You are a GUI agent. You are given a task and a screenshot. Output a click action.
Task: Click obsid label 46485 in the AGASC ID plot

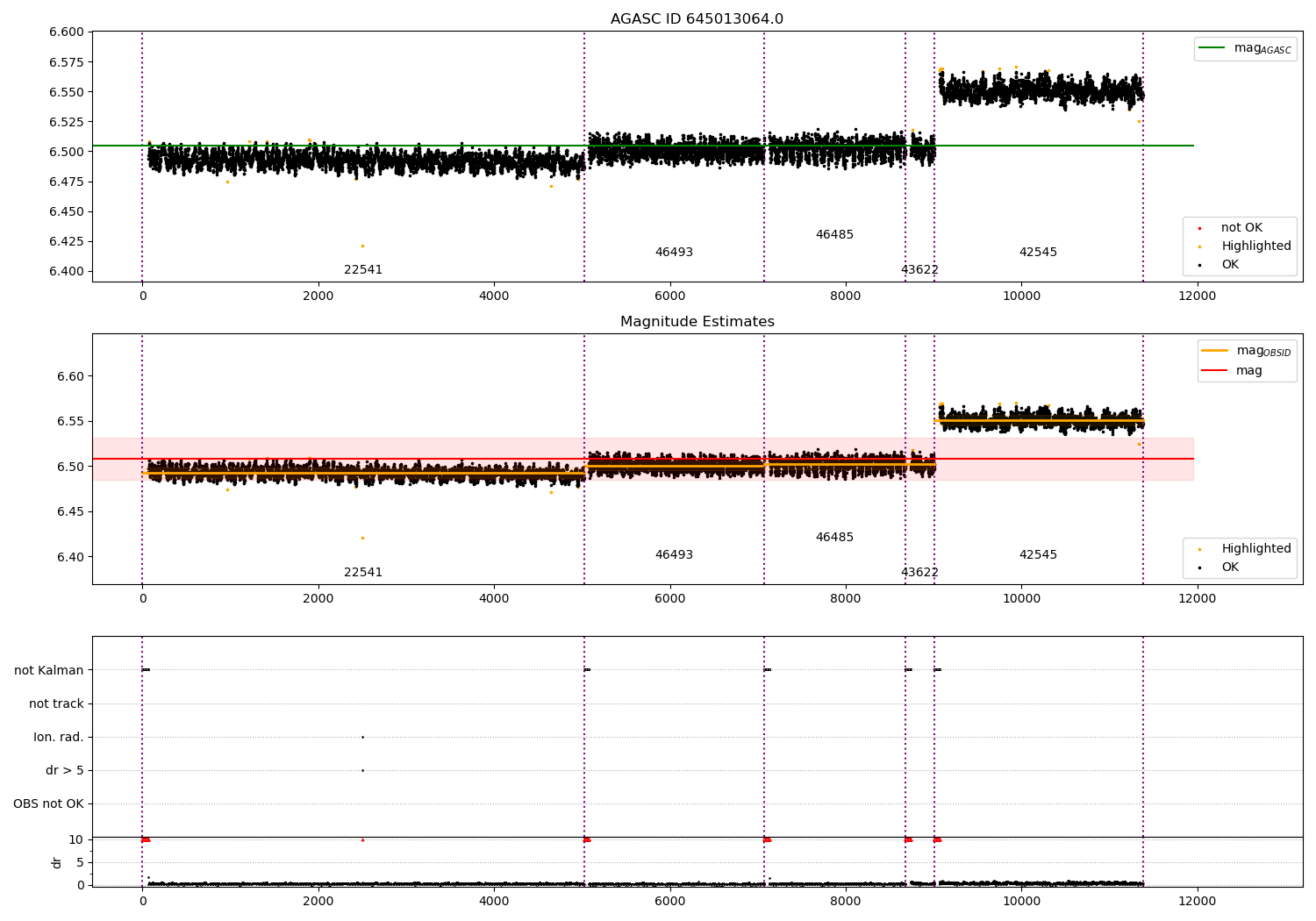(x=834, y=235)
